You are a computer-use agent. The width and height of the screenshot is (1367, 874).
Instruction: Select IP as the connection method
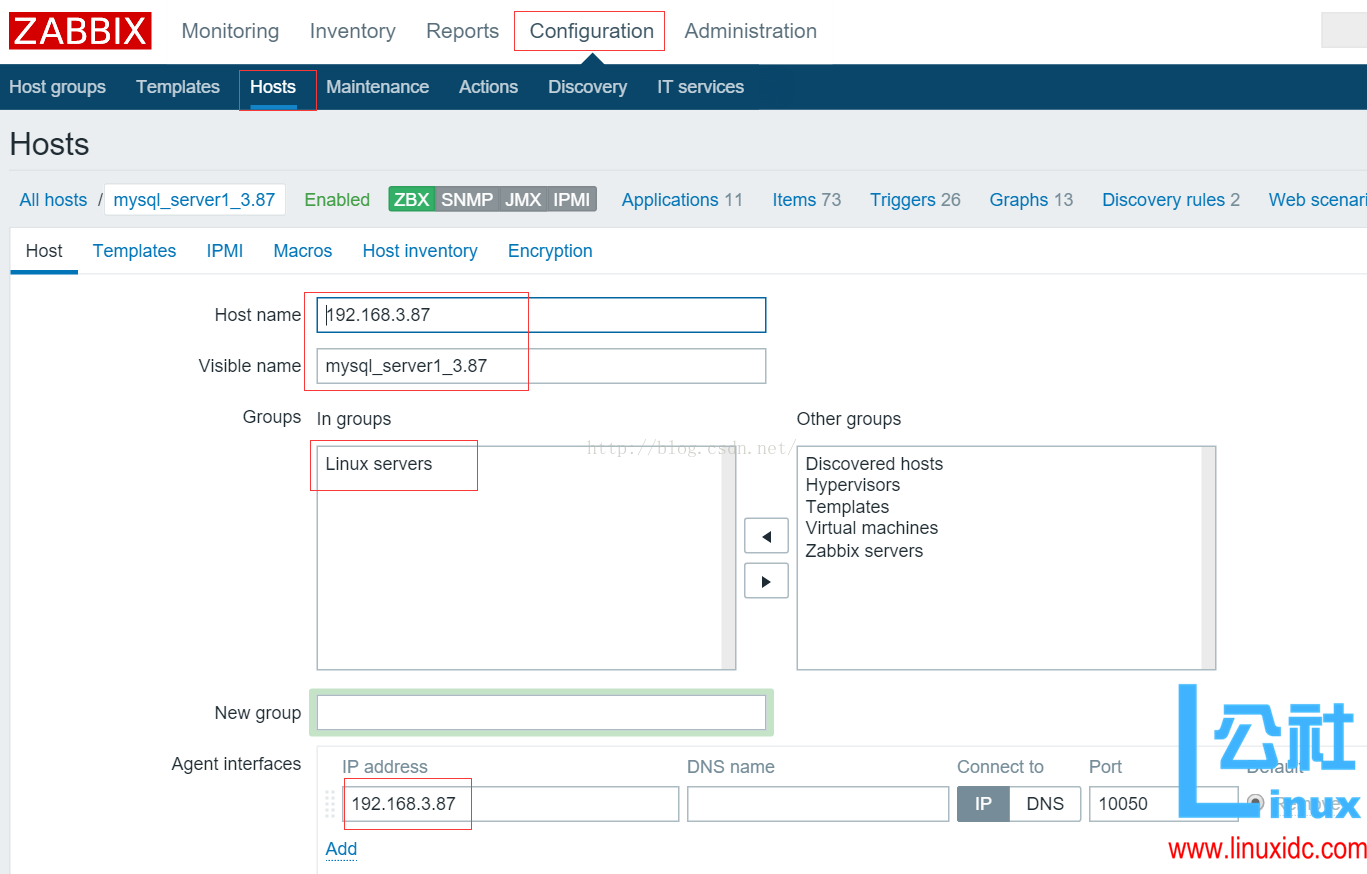click(982, 803)
